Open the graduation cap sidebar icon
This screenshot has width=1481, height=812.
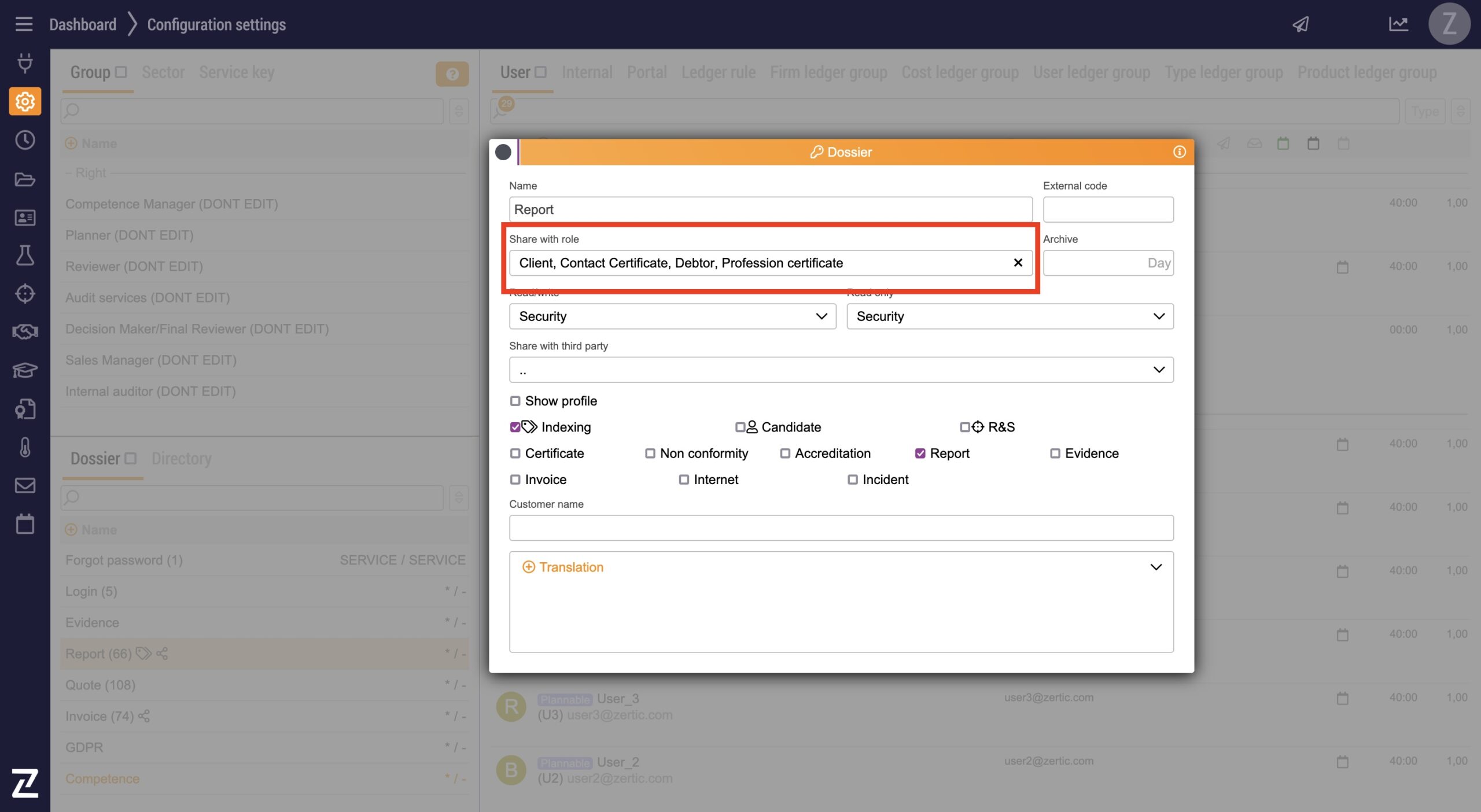point(25,370)
